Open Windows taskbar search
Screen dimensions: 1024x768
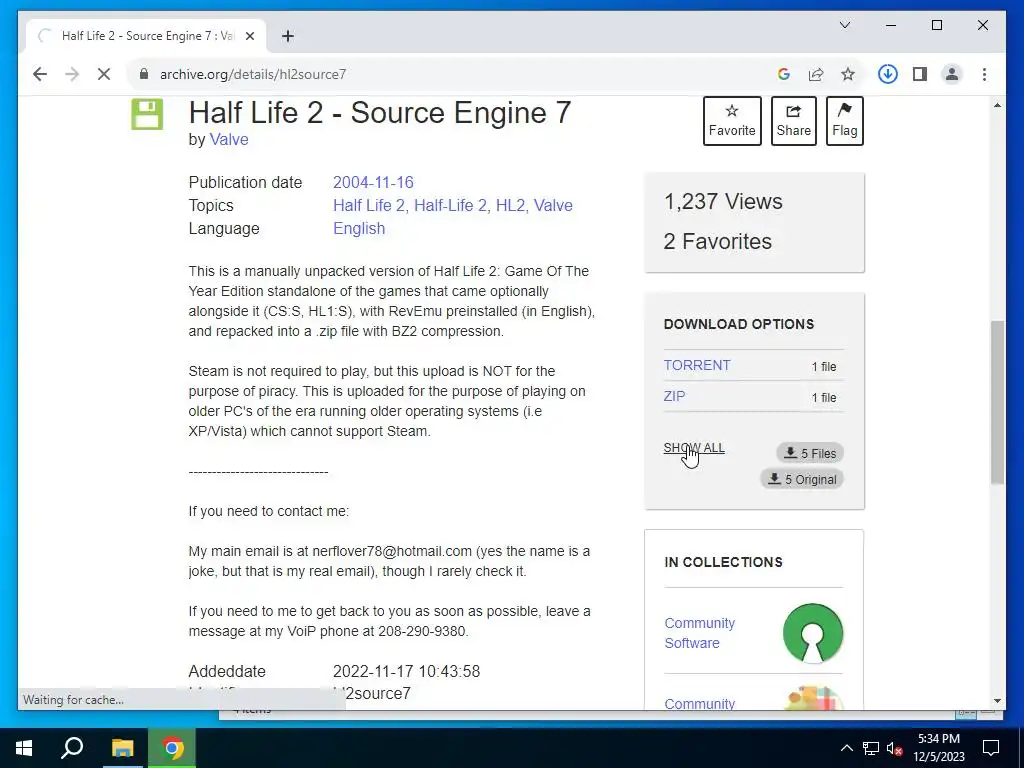72,748
